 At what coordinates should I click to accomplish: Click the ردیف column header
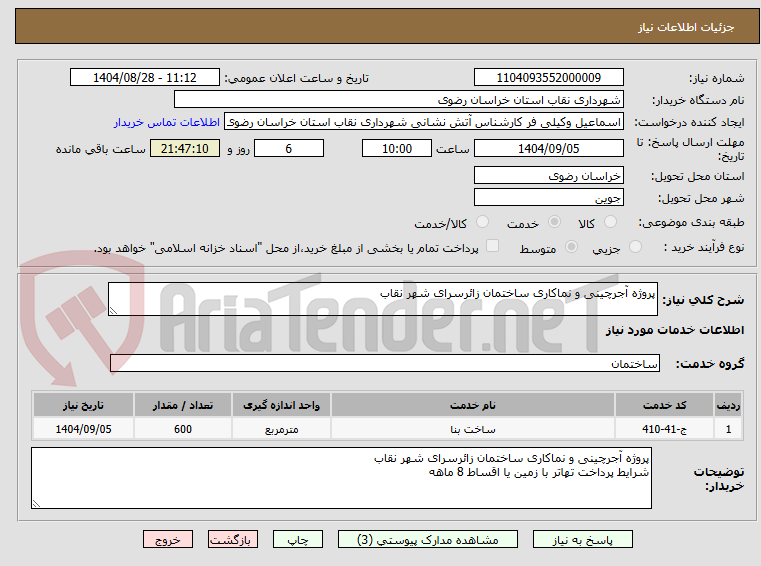728,405
